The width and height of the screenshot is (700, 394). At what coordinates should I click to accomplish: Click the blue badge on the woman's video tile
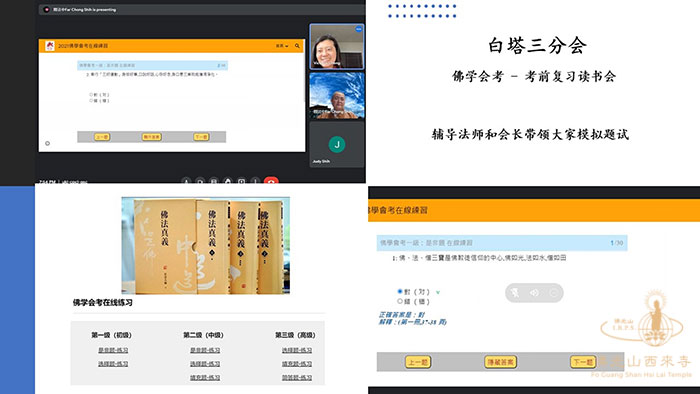pos(358,29)
